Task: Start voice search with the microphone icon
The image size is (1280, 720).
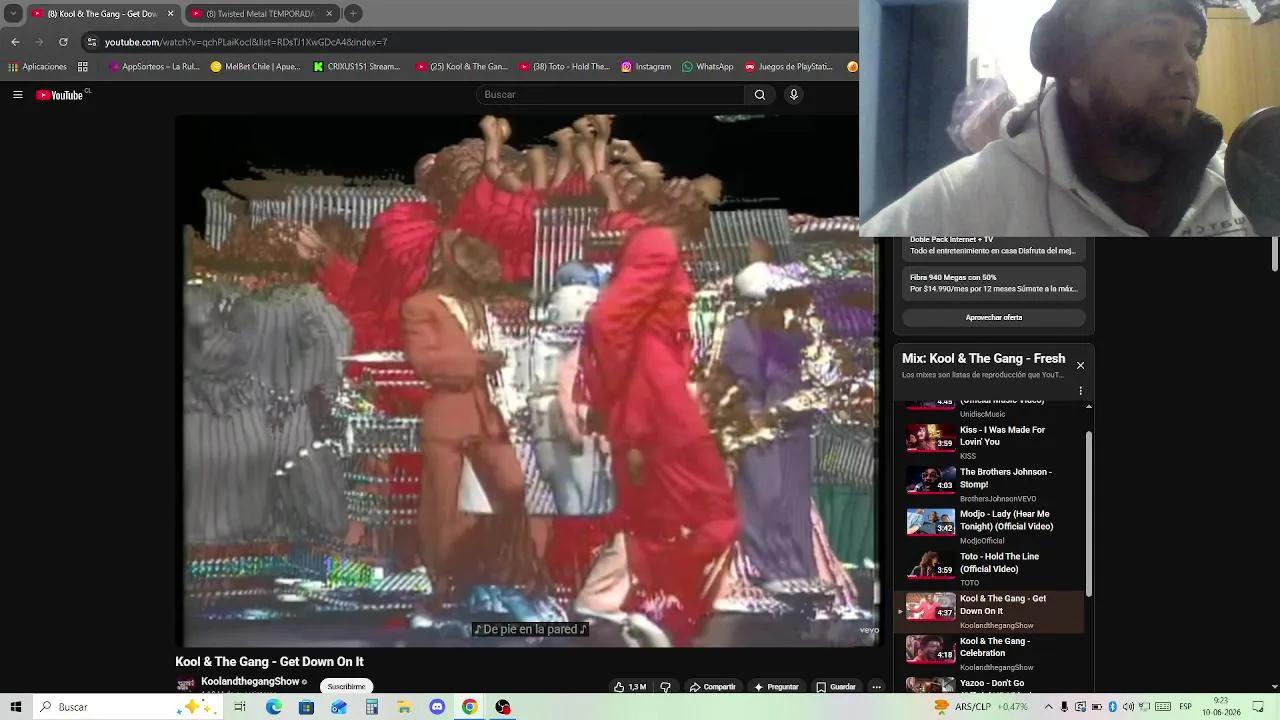Action: [794, 95]
